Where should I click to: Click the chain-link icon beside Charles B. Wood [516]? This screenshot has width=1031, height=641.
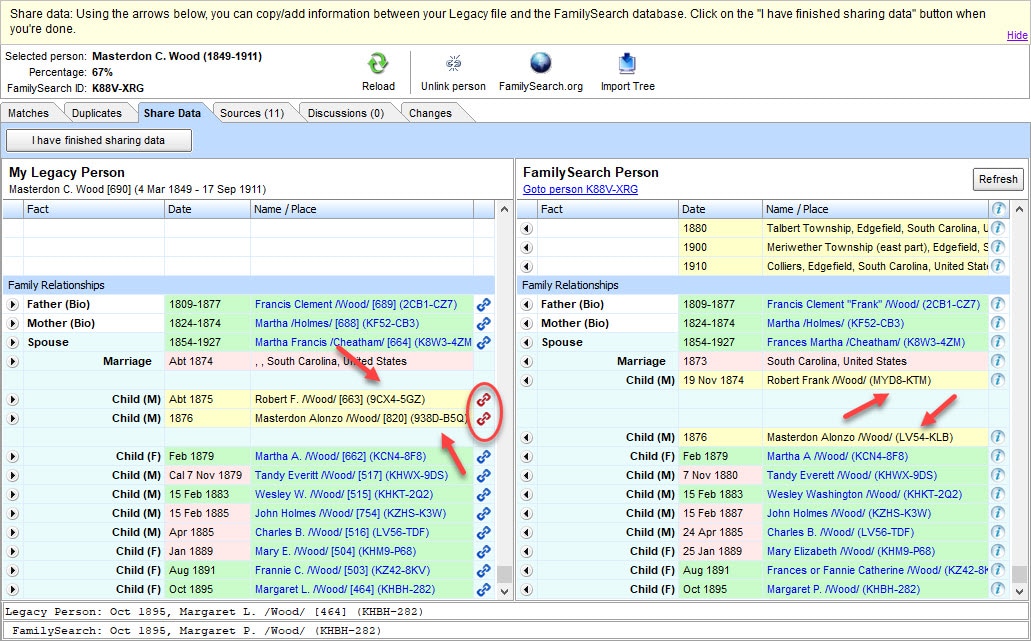(x=483, y=533)
